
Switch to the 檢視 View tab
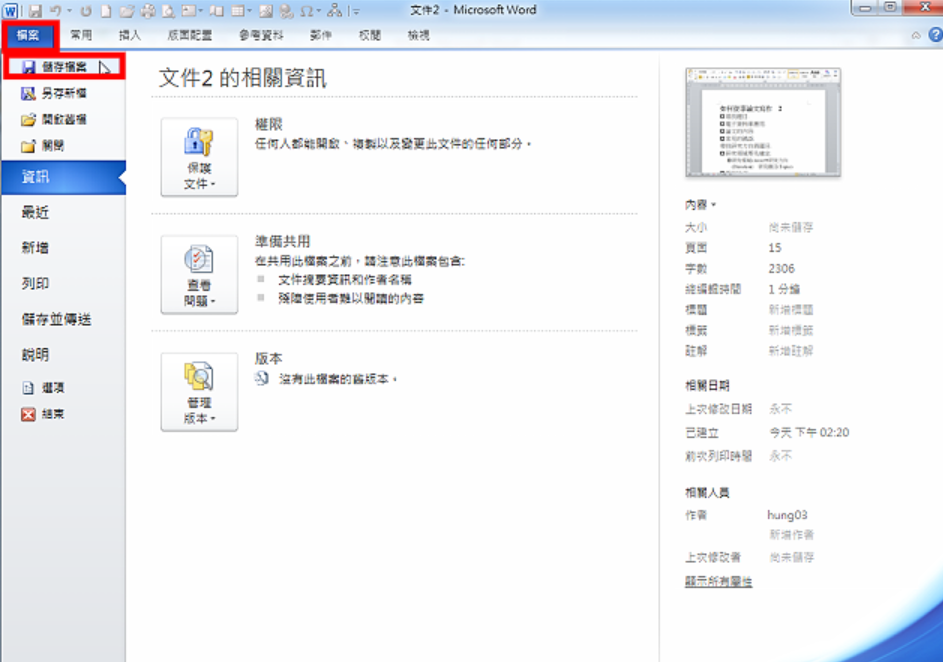[419, 35]
